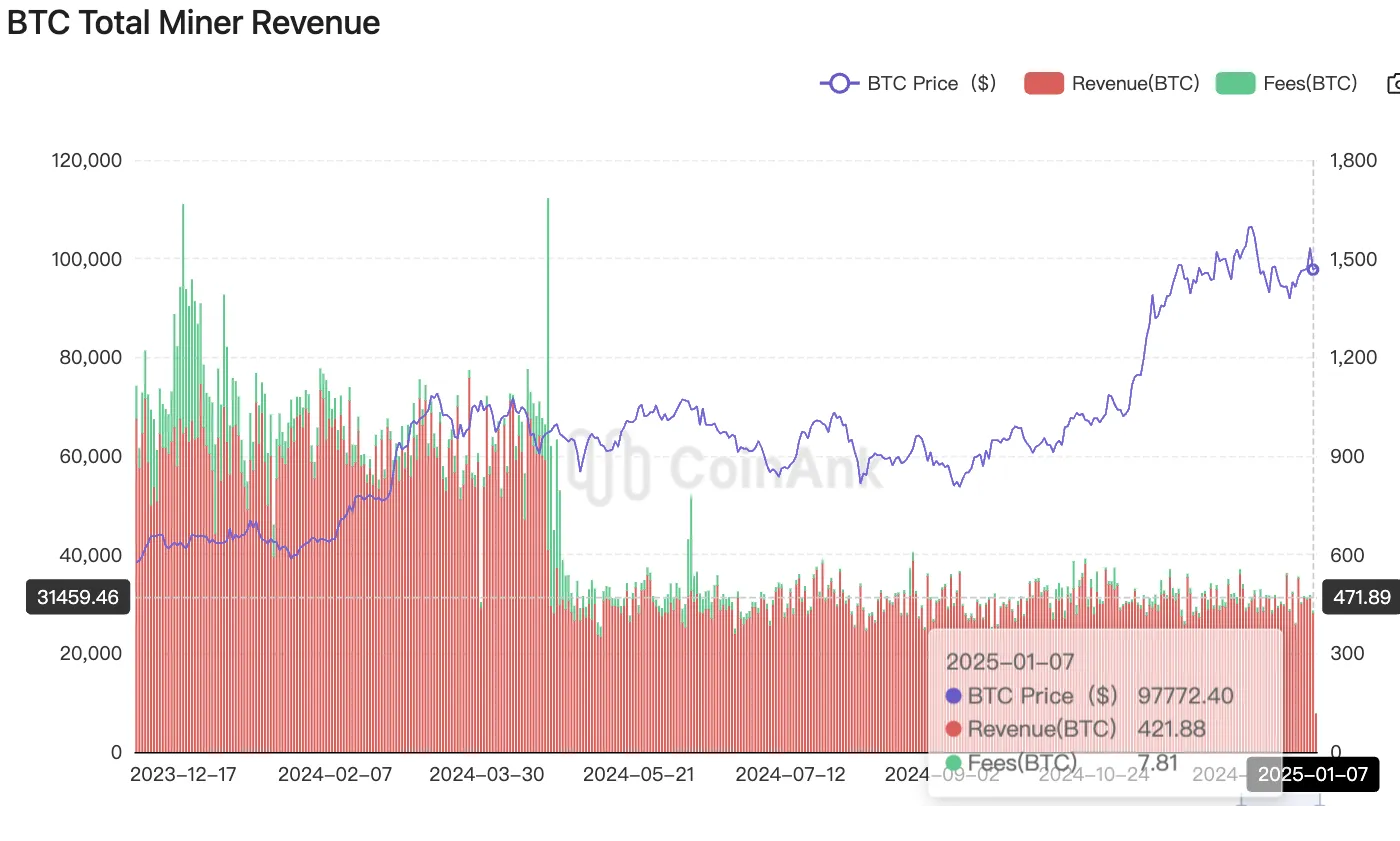Click the 1,200 revenue axis label
Viewport: 1400px width, 841px height.
1352,357
